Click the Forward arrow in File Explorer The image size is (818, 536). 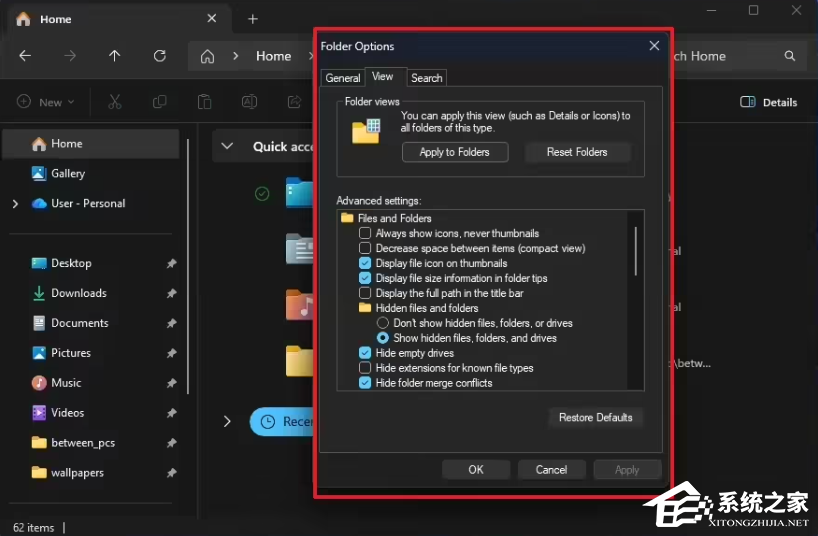click(x=70, y=56)
